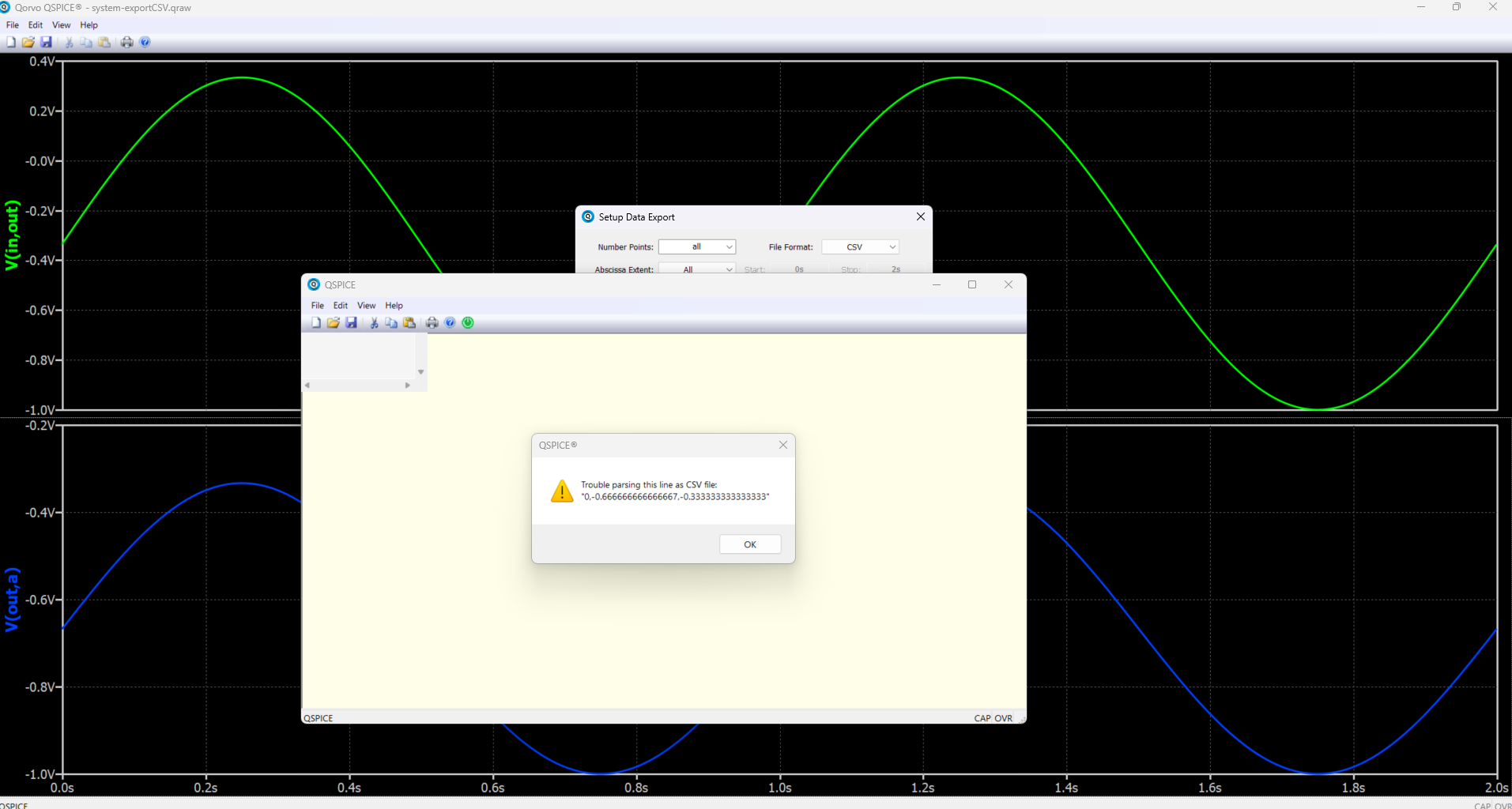The image size is (1512, 809).
Task: Close the Setup Data Export dialog
Action: 921,216
